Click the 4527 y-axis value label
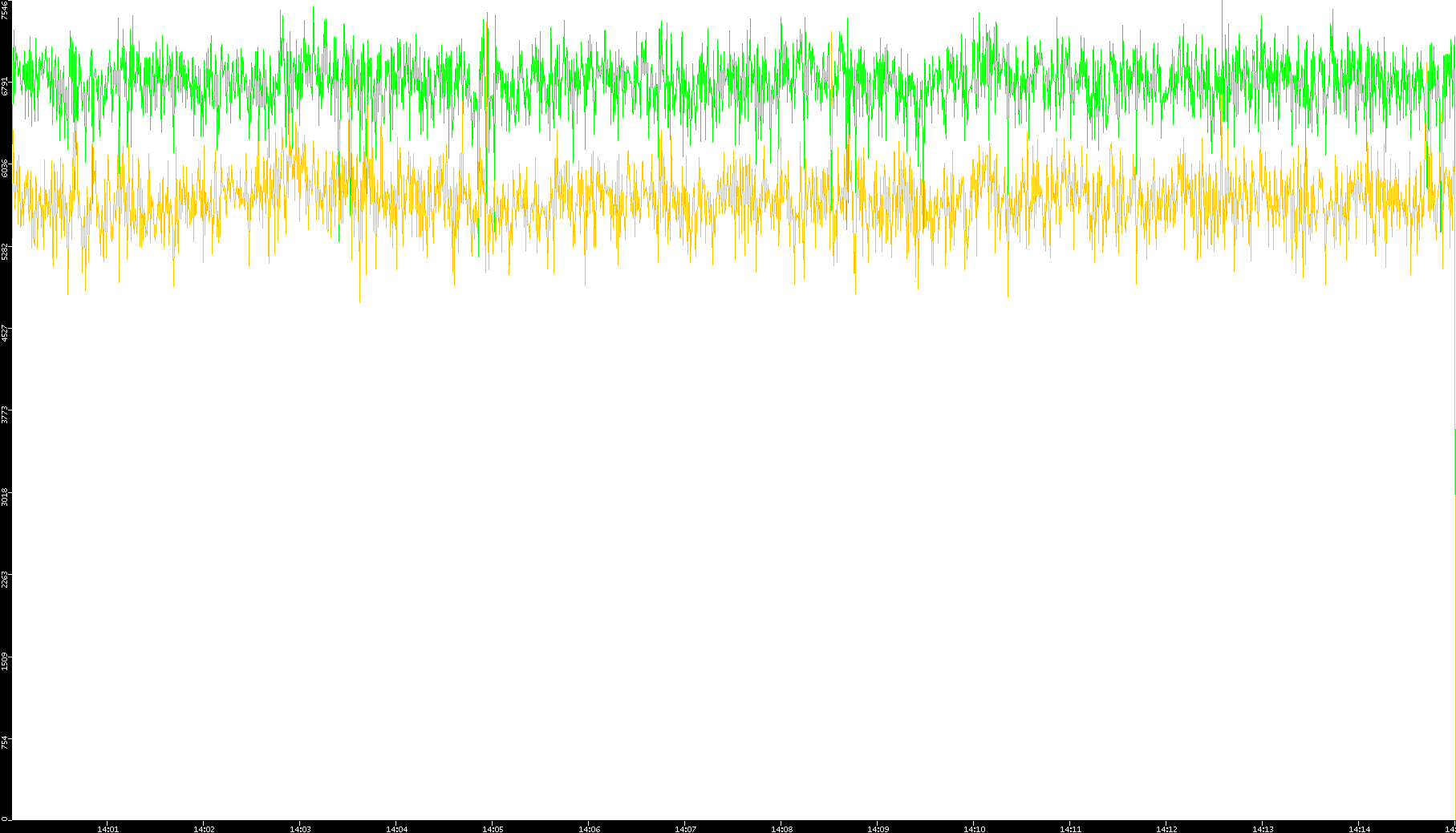The image size is (1456, 833). click(x=6, y=333)
